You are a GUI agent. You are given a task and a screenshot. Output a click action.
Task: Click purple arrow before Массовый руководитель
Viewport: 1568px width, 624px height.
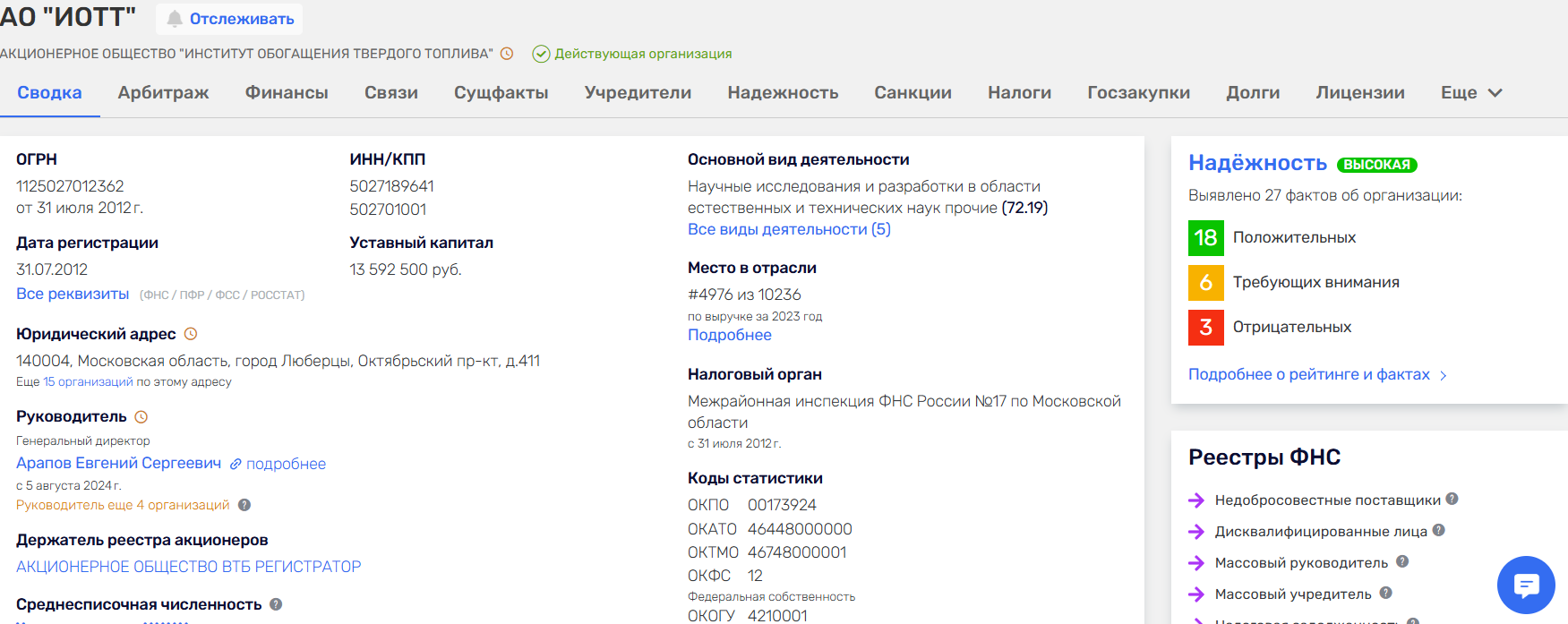1196,563
